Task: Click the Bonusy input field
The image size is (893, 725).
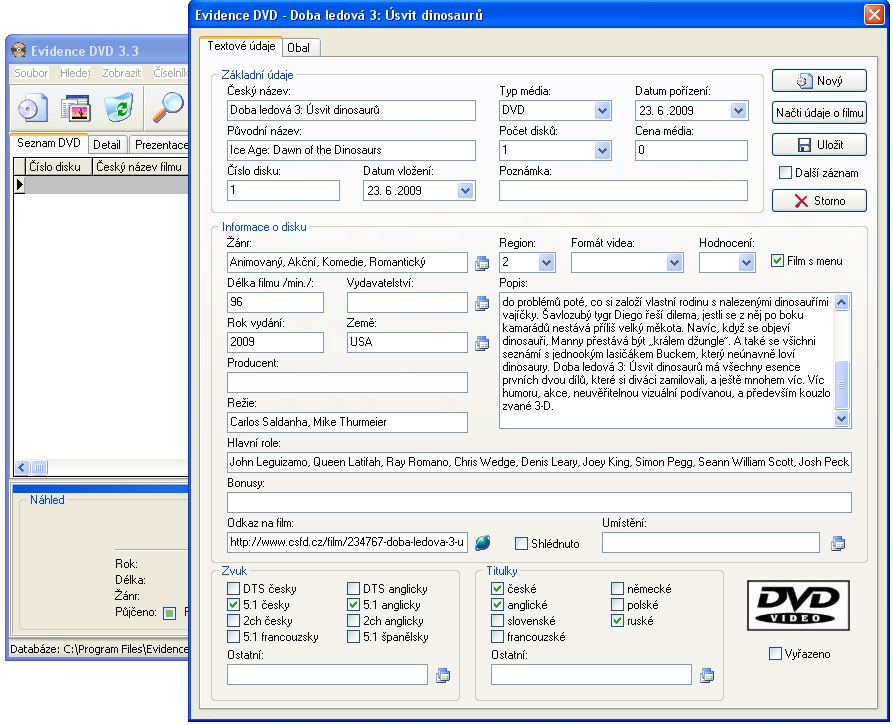Action: pos(539,502)
